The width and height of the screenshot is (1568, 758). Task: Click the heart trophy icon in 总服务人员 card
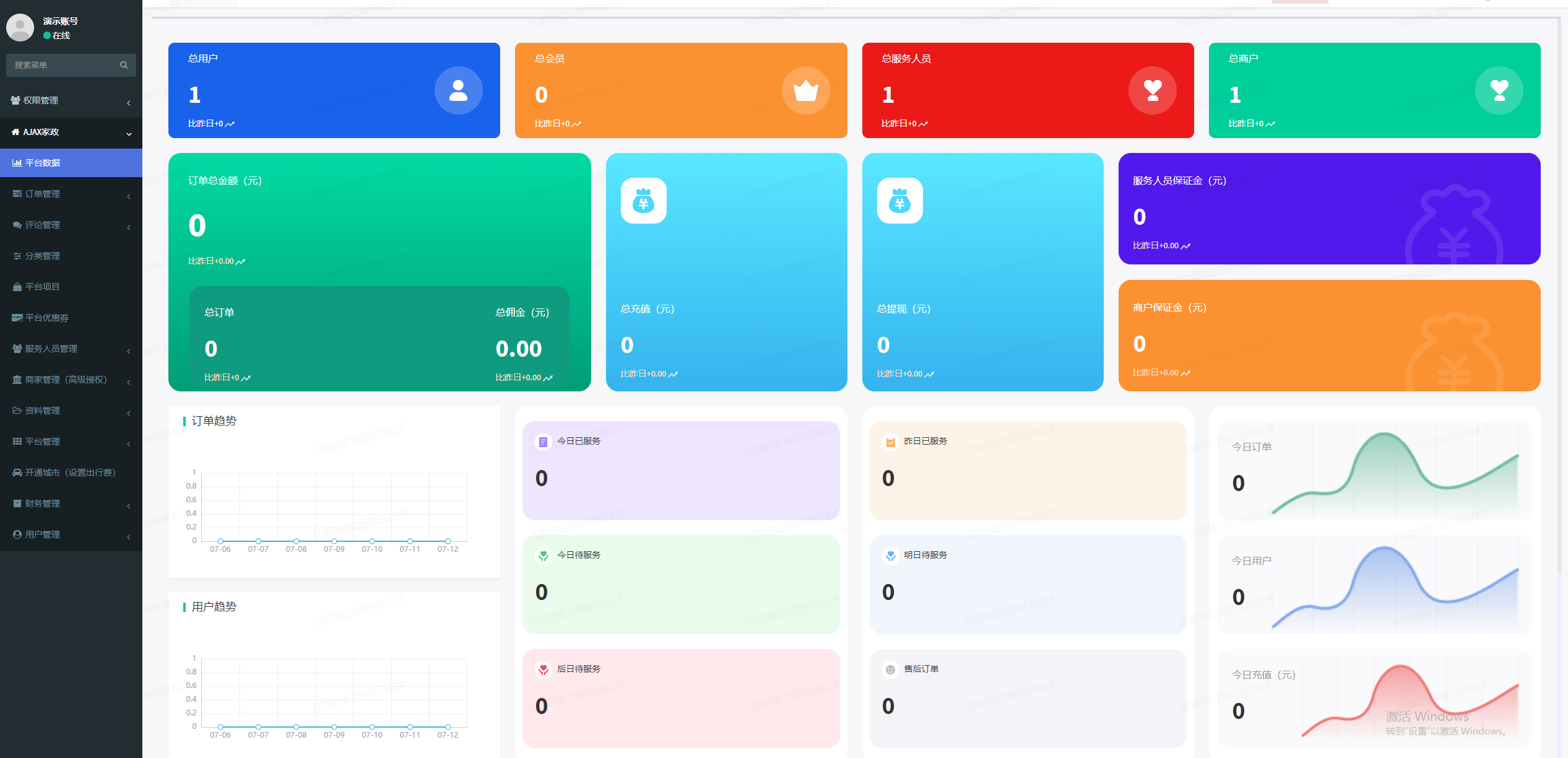click(1152, 90)
